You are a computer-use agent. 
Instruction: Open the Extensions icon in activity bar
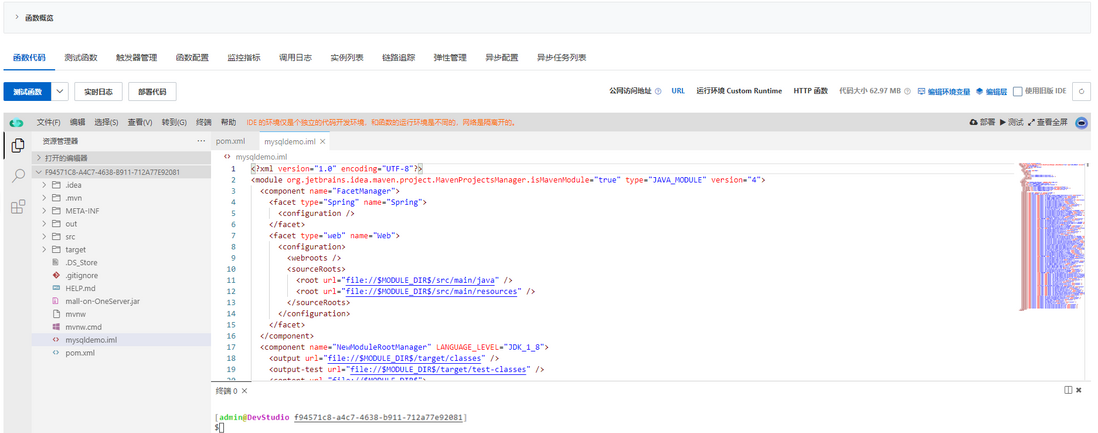pyautogui.click(x=18, y=207)
